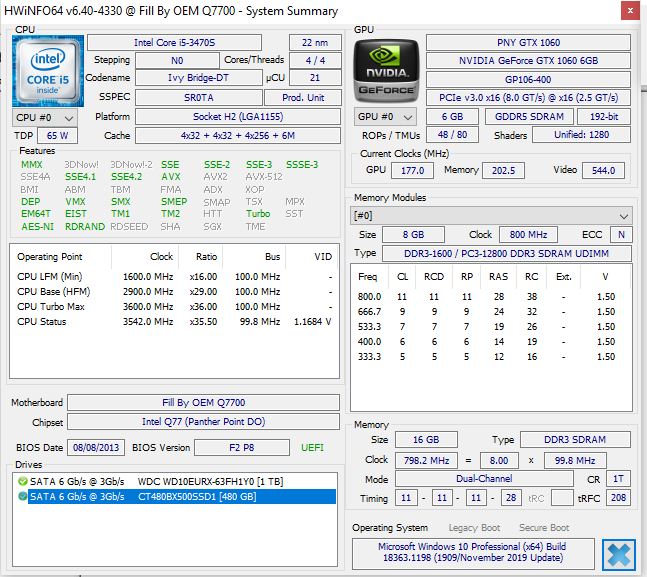
Task: Click the PNY GTX 1060 field
Action: 528,43
